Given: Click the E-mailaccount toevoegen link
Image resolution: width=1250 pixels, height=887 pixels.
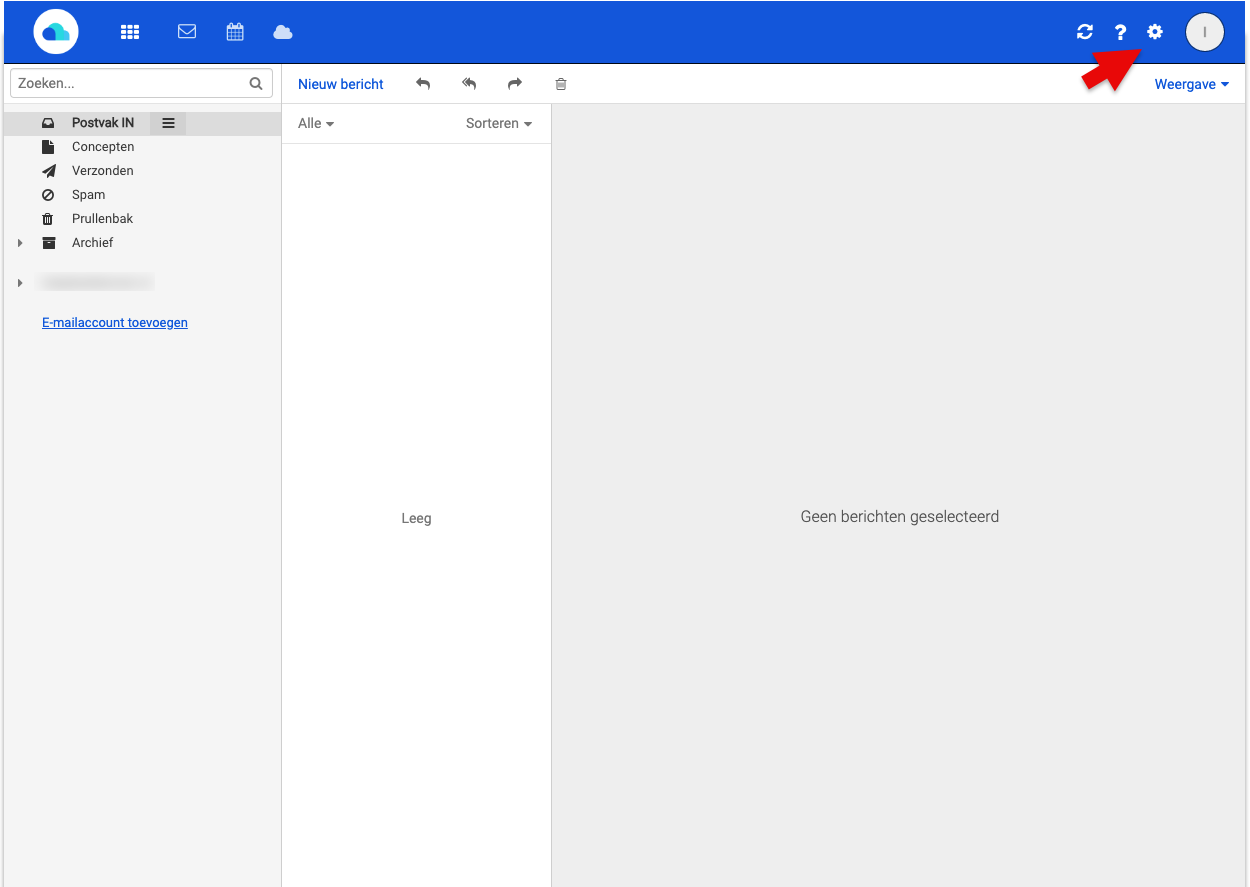Looking at the screenshot, I should 114,322.
